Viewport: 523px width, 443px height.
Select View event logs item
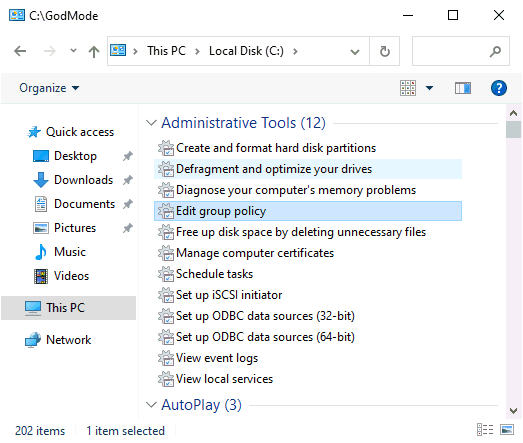[217, 358]
